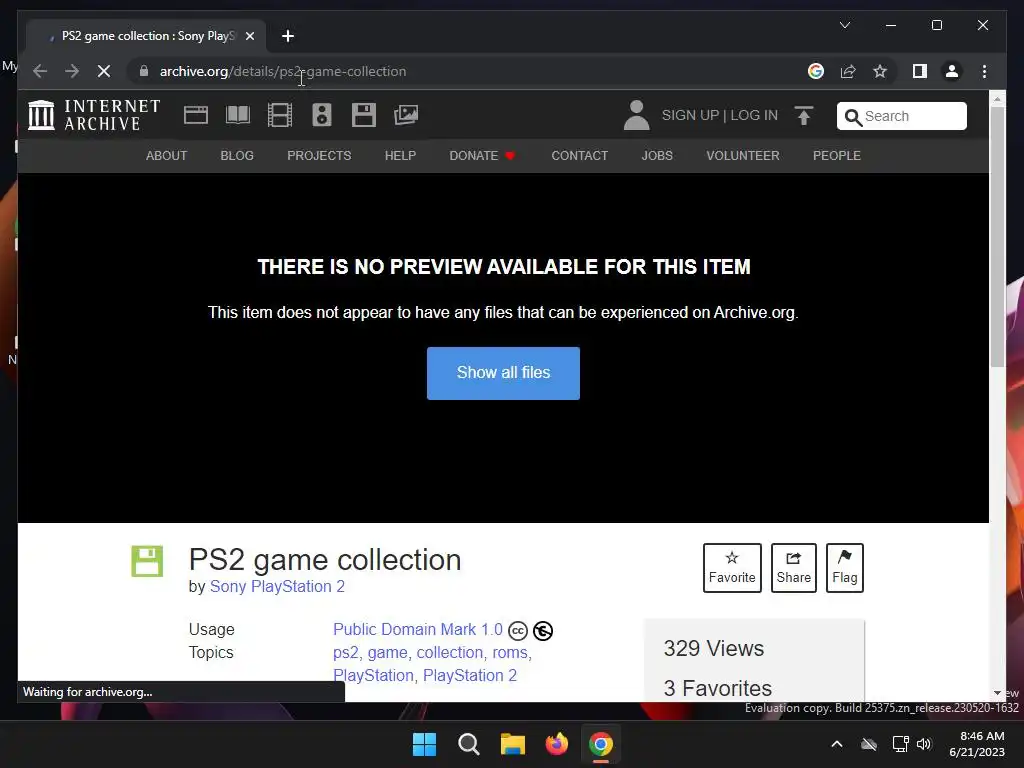Open the Images icon in Archive header
The image size is (1024, 768).
pyautogui.click(x=406, y=116)
